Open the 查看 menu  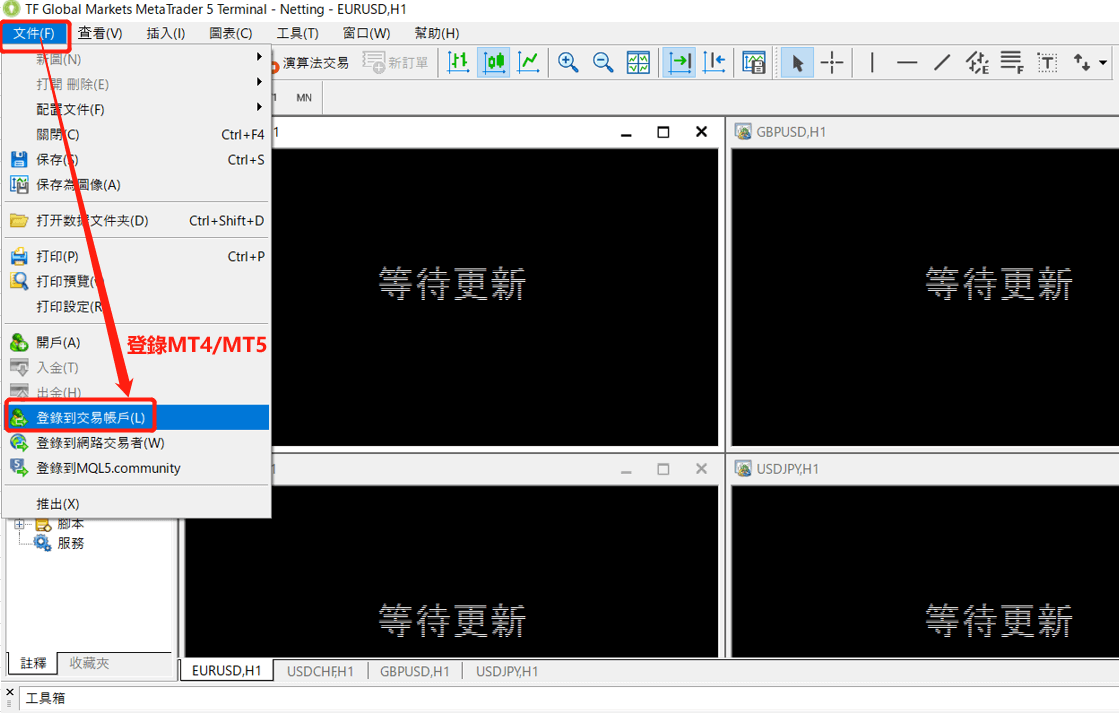pyautogui.click(x=96, y=32)
